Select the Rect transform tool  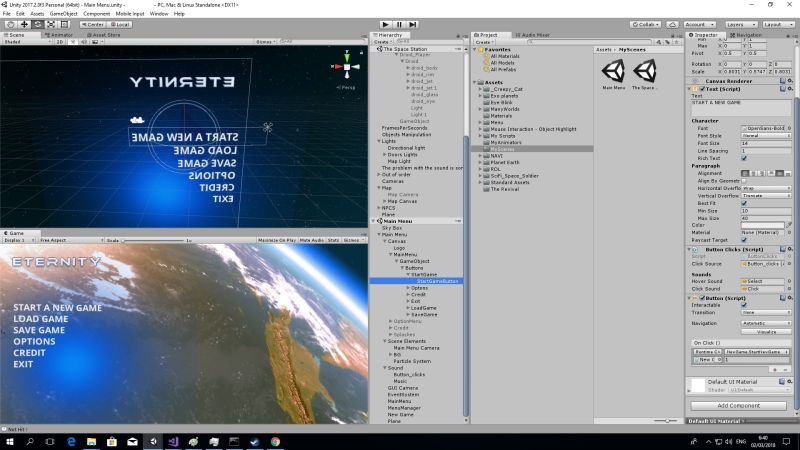64,24
